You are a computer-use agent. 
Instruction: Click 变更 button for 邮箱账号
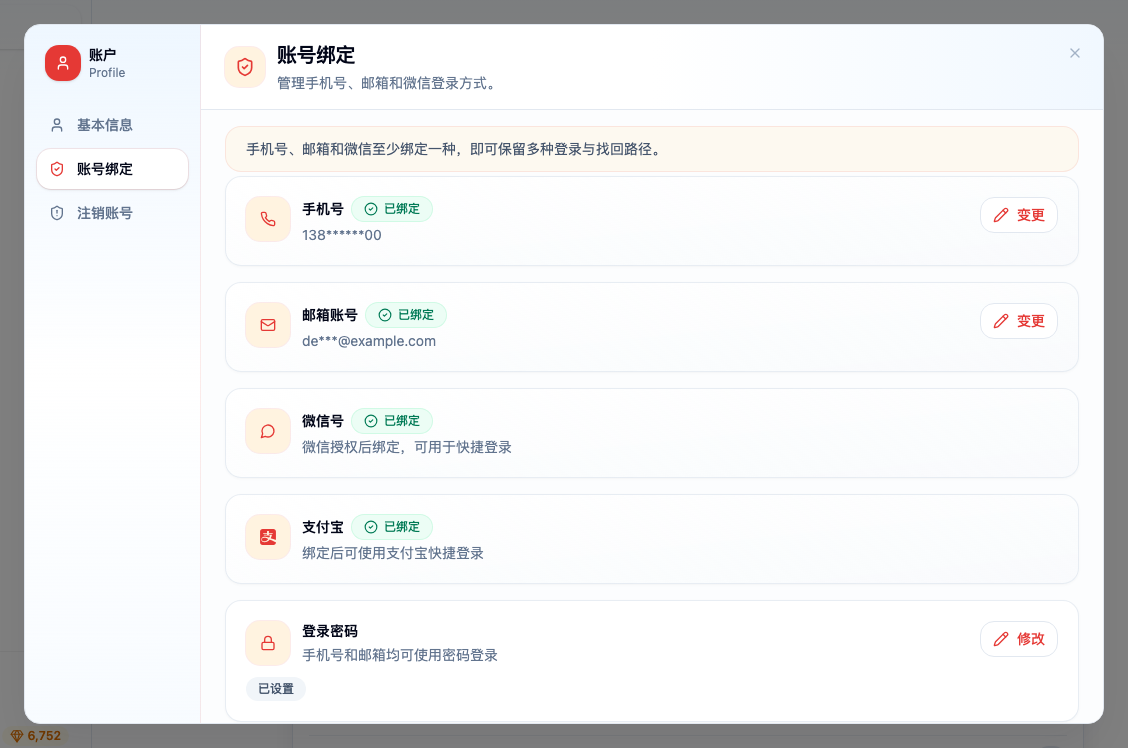(1019, 321)
